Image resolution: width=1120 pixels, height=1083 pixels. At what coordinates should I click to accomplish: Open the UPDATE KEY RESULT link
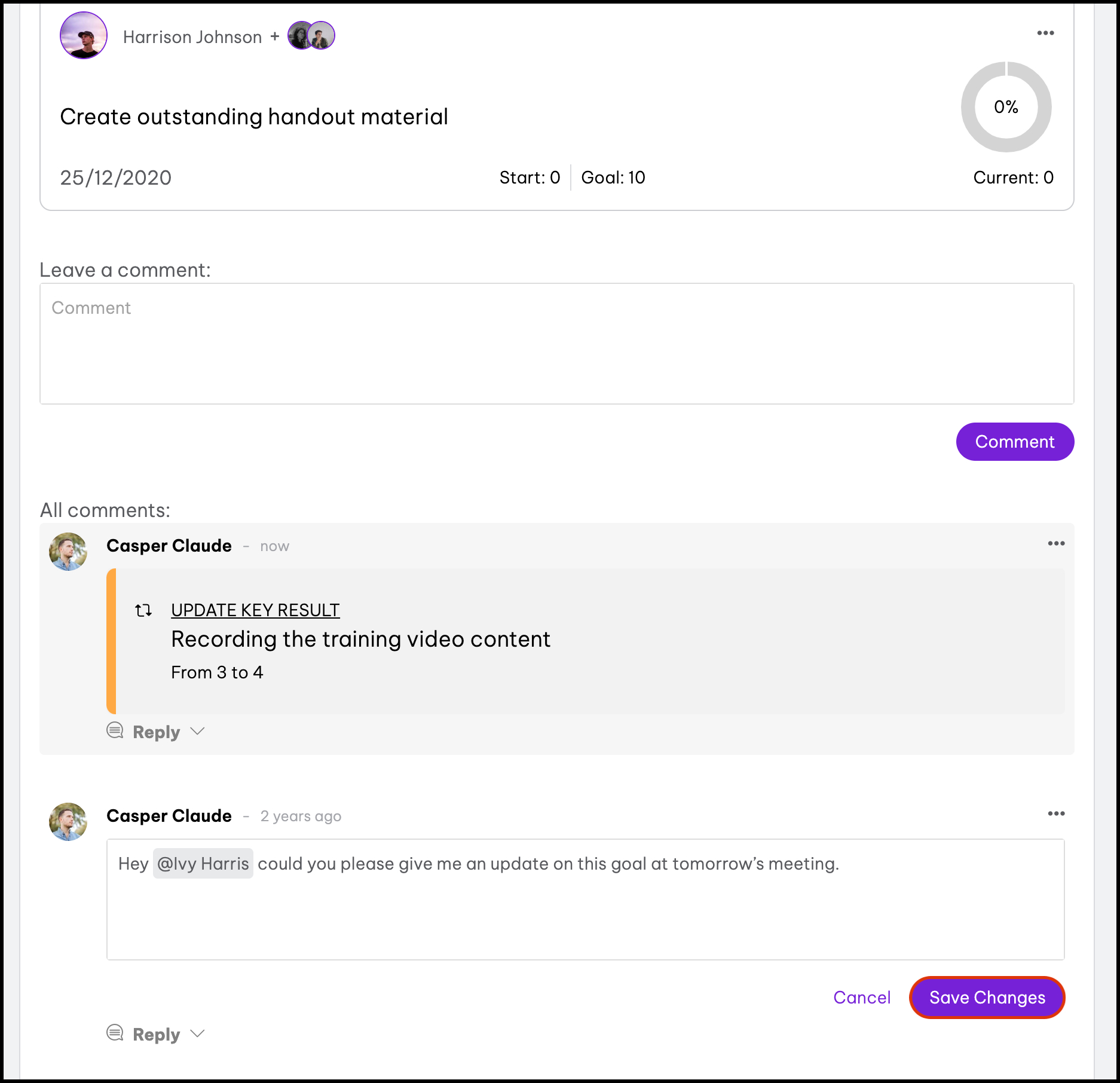tap(255, 610)
